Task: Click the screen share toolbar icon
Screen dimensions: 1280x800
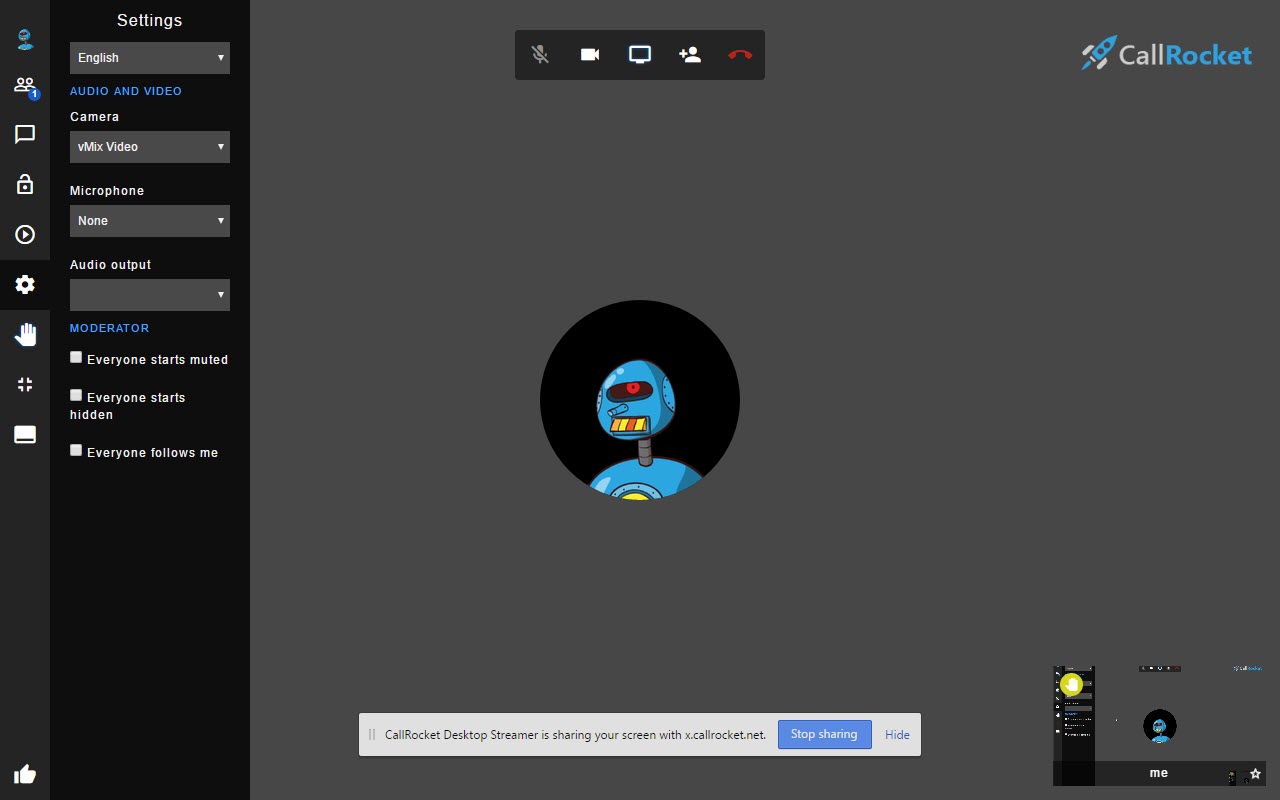Action: [639, 55]
